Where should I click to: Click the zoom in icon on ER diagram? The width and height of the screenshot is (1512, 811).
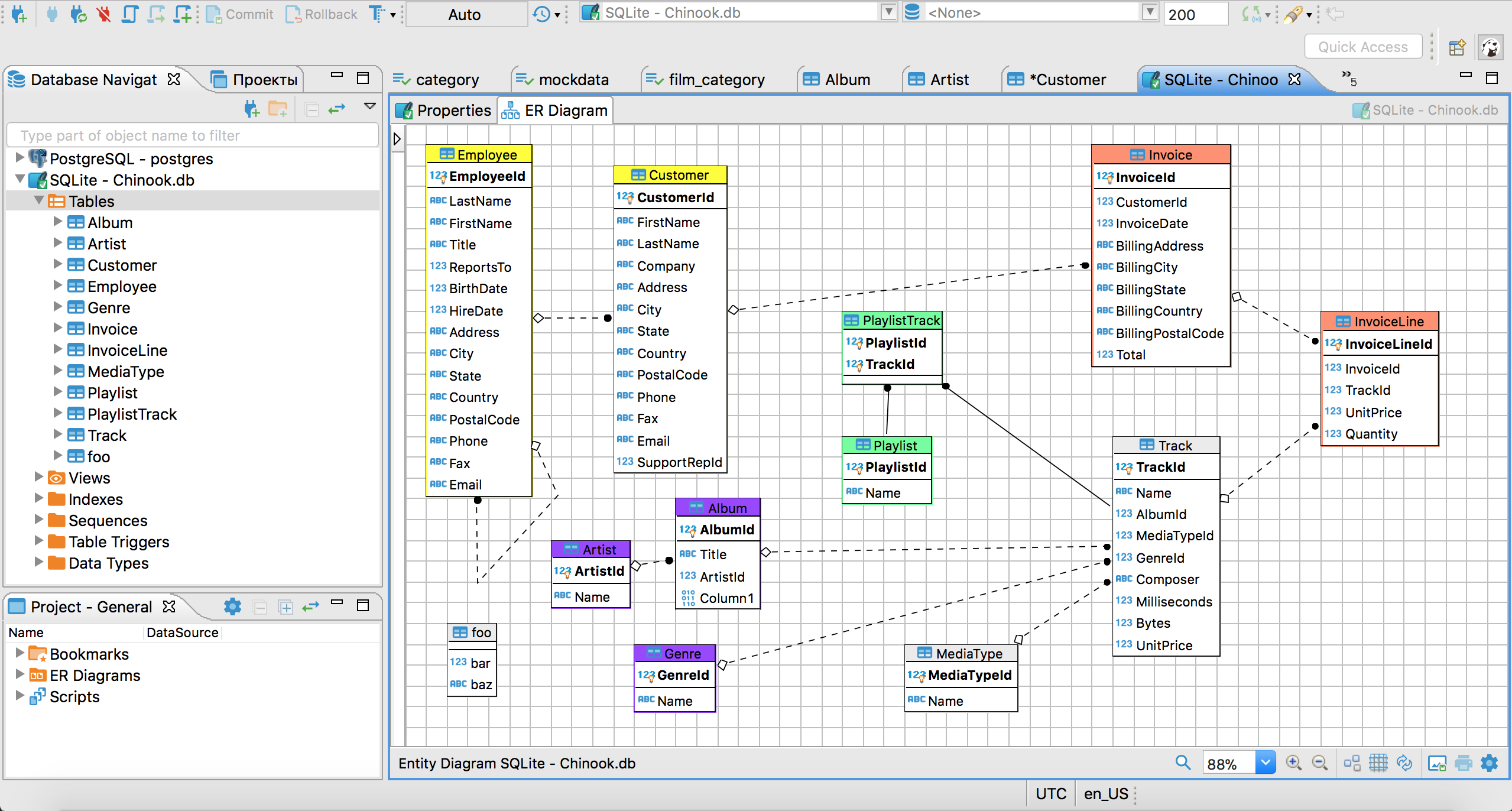click(1295, 763)
